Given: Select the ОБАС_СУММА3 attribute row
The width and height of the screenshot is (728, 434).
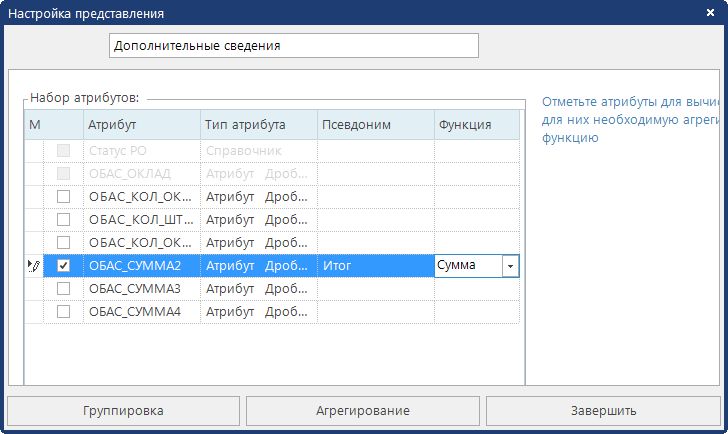Looking at the screenshot, I should coord(140,289).
